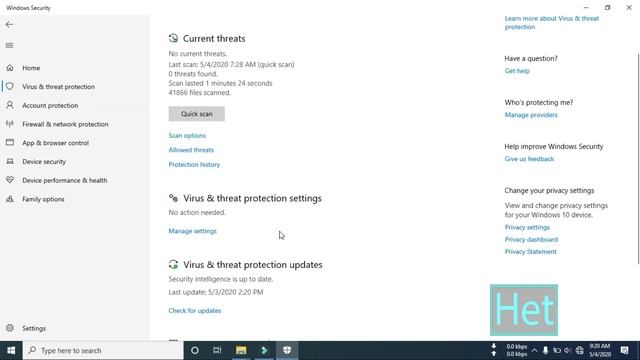Click the taskbar search box
640x360 pixels.
(103, 350)
